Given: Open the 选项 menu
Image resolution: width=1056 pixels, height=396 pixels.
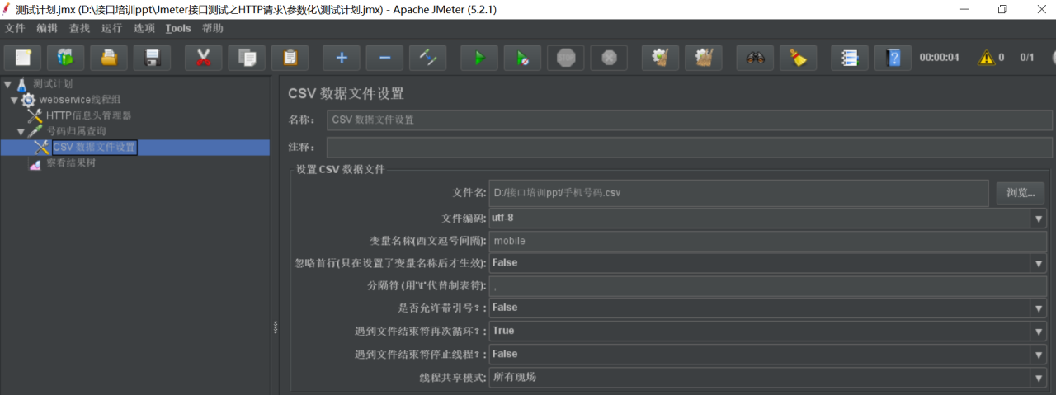Looking at the screenshot, I should point(144,28).
